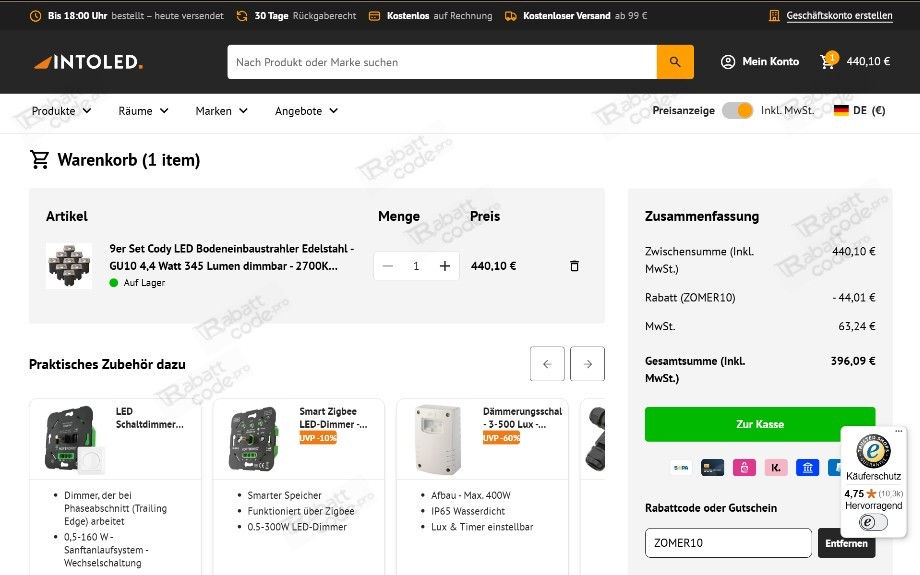Delete the Cody LED item via trash icon
The height and width of the screenshot is (575, 920).
tap(574, 266)
